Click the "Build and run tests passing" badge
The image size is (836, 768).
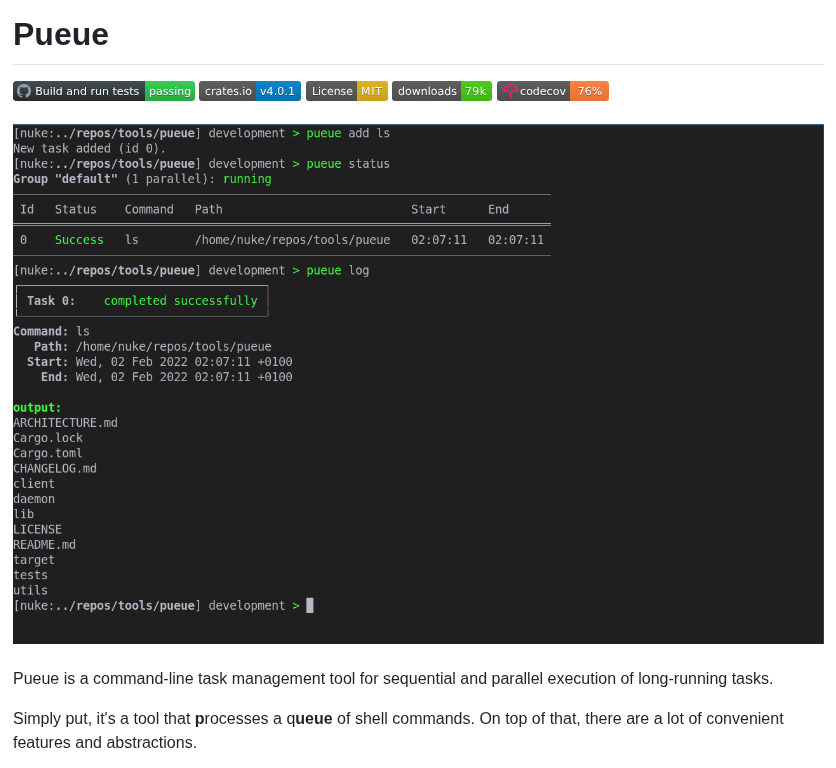(104, 91)
